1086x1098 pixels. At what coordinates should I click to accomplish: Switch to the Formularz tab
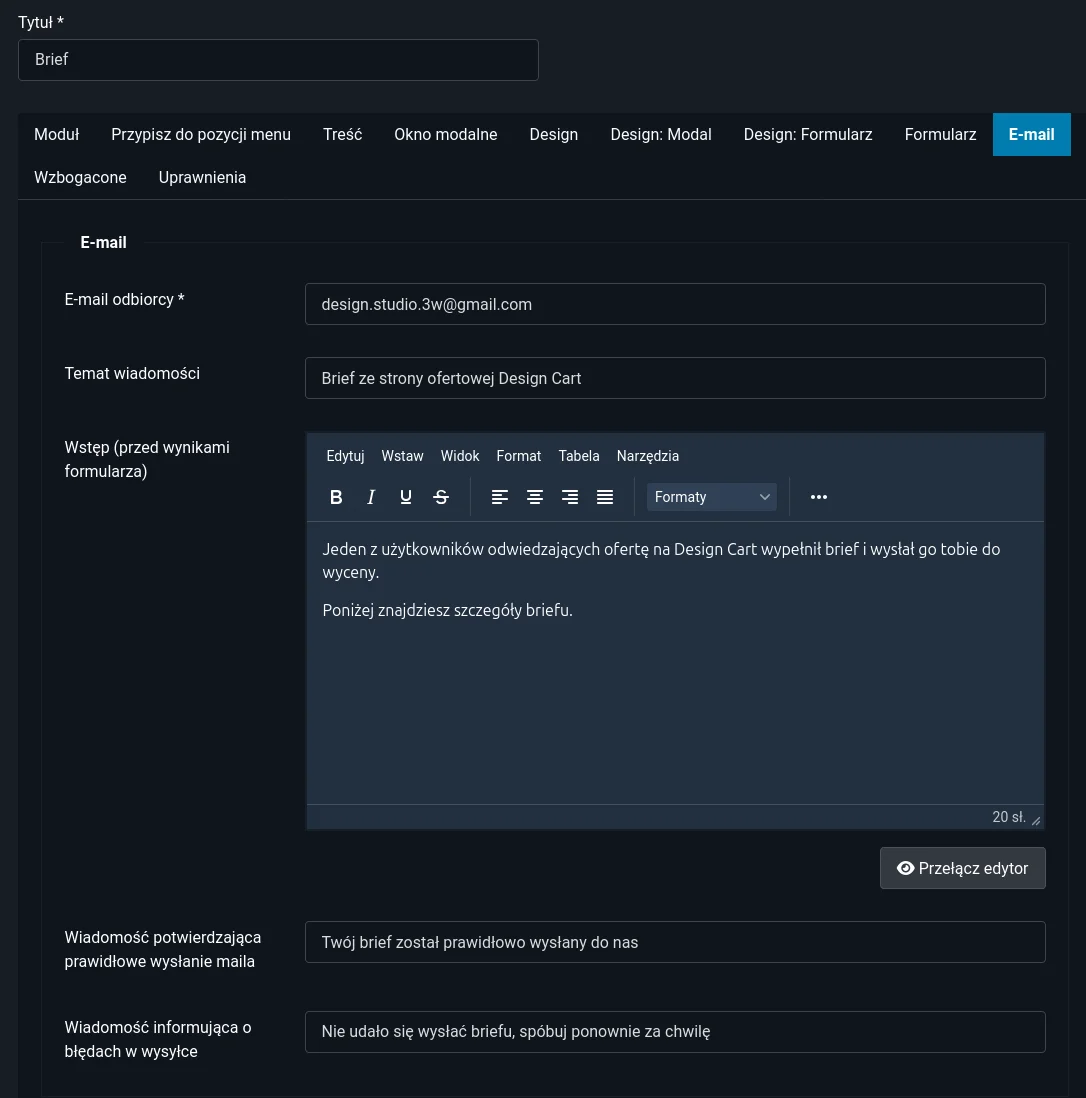pyautogui.click(x=940, y=134)
